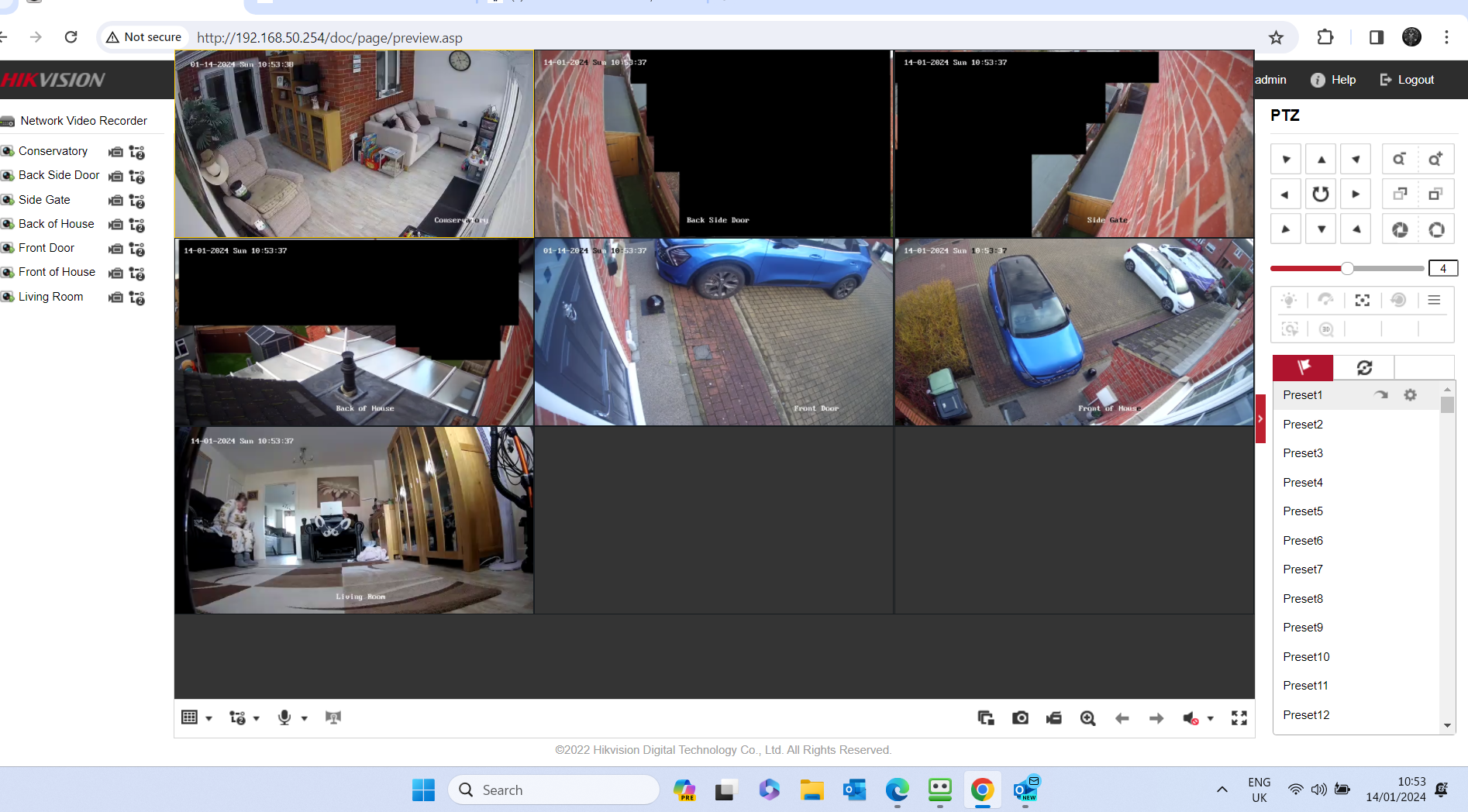Viewport: 1468px width, 812px height.
Task: Click the PTZ speed slider handle
Action: pos(1347,268)
